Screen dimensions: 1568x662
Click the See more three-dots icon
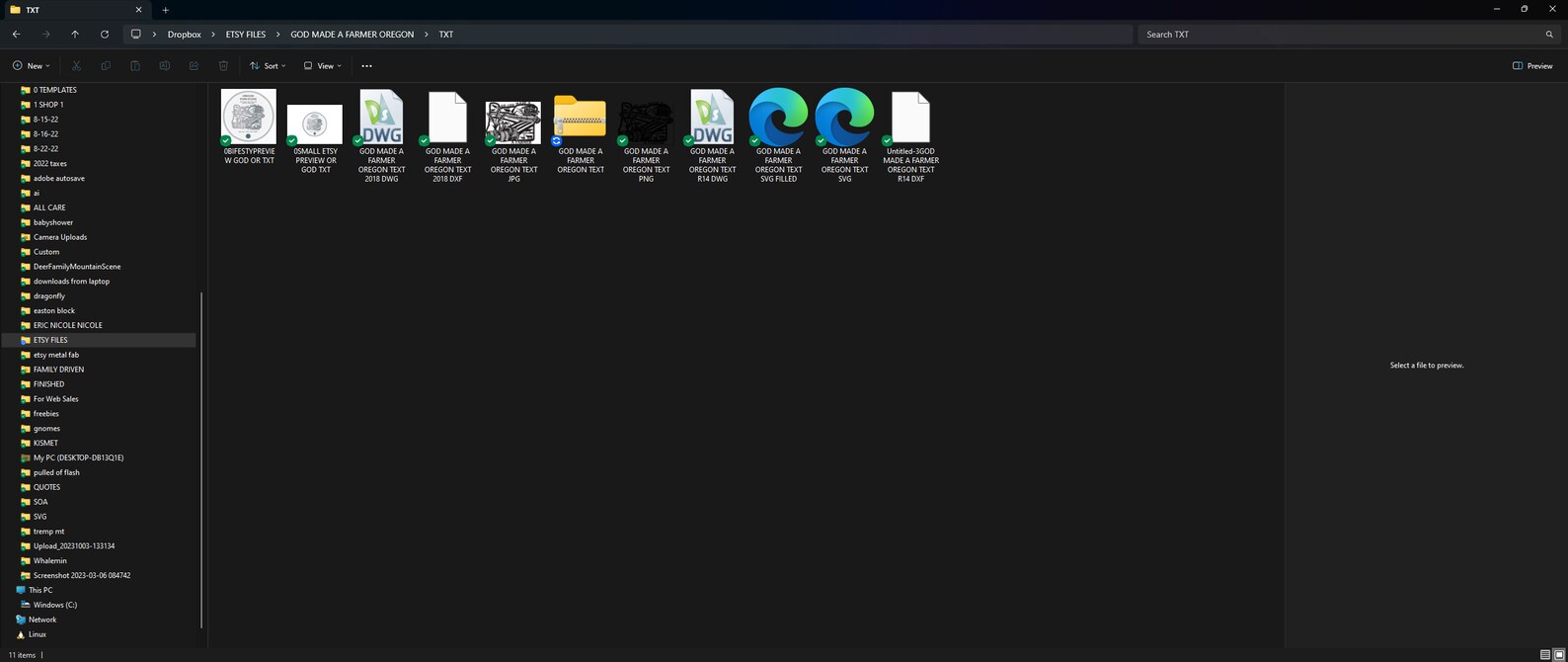pos(366,66)
